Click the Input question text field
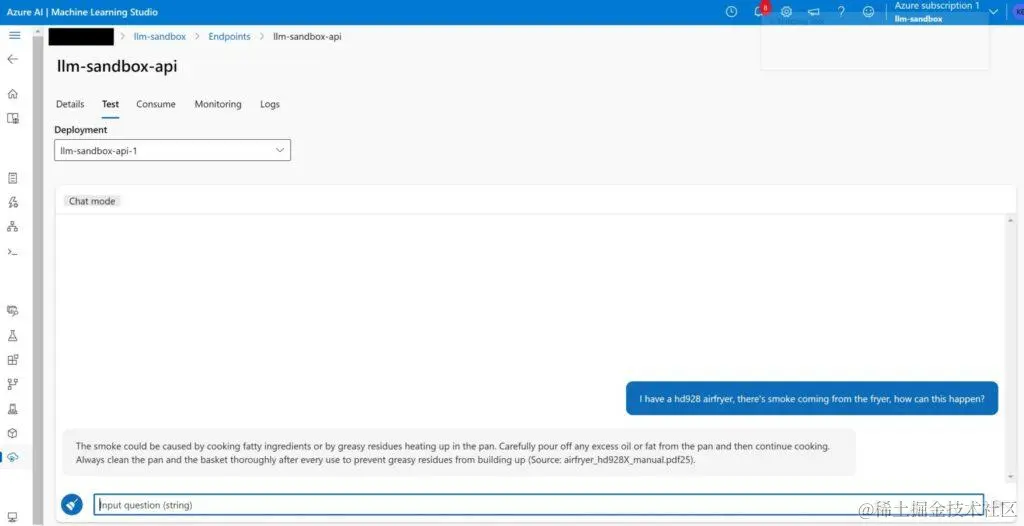 (539, 504)
